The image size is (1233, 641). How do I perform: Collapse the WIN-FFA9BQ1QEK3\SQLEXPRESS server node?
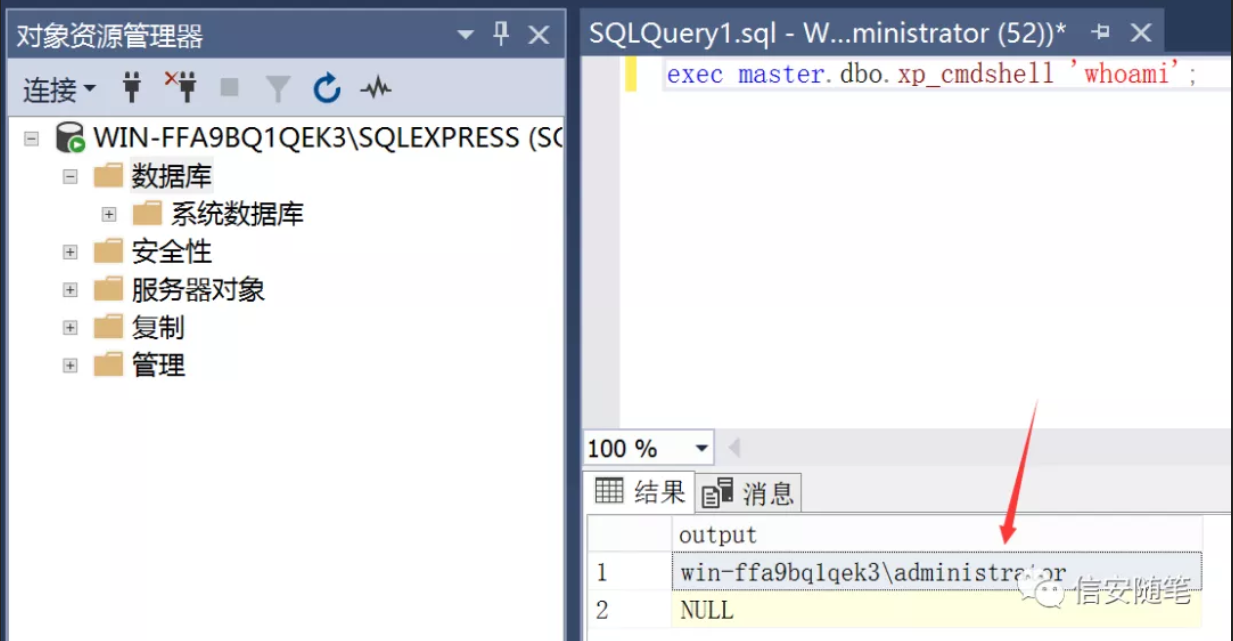pyautogui.click(x=32, y=138)
